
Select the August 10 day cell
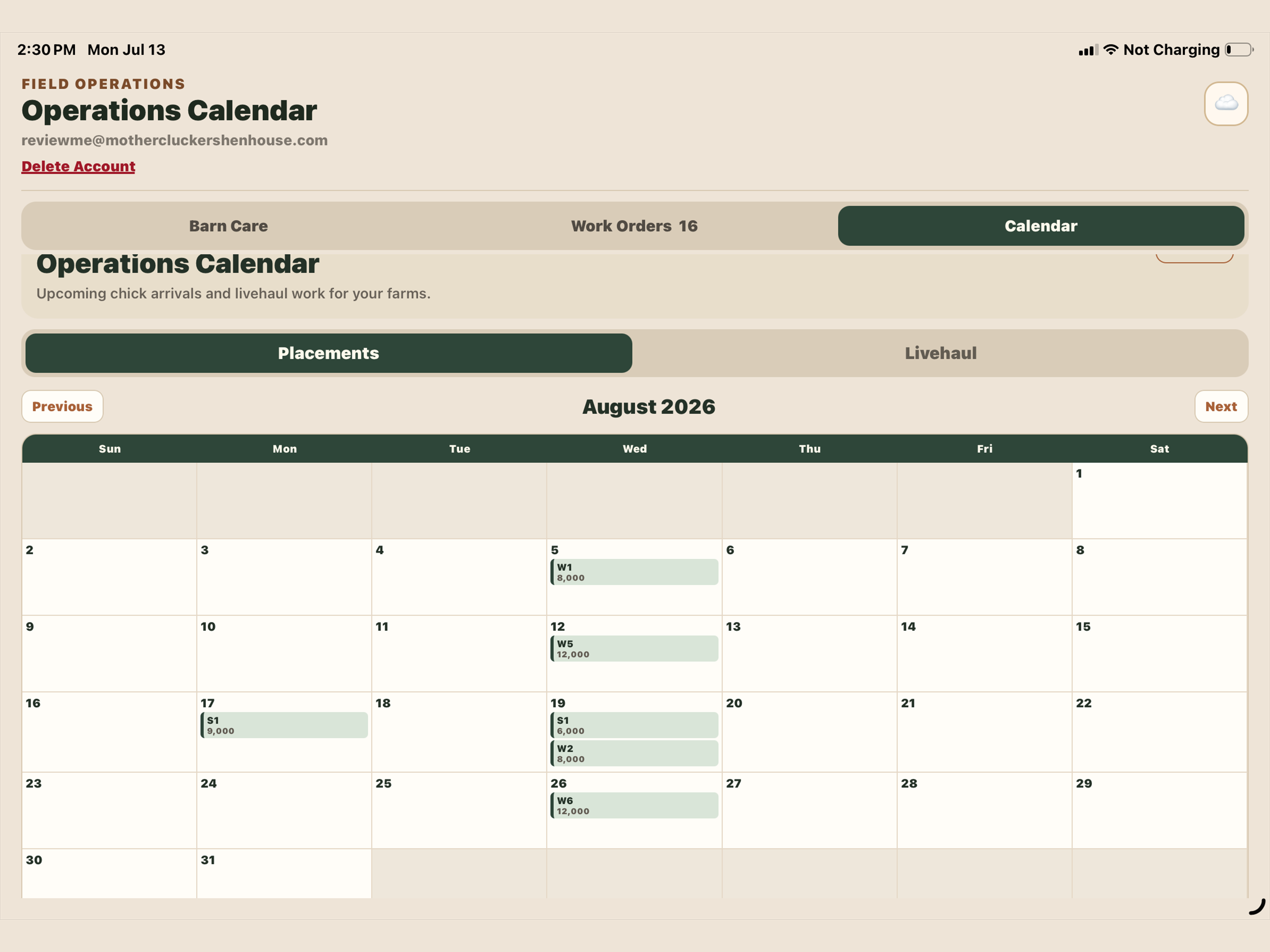284,654
